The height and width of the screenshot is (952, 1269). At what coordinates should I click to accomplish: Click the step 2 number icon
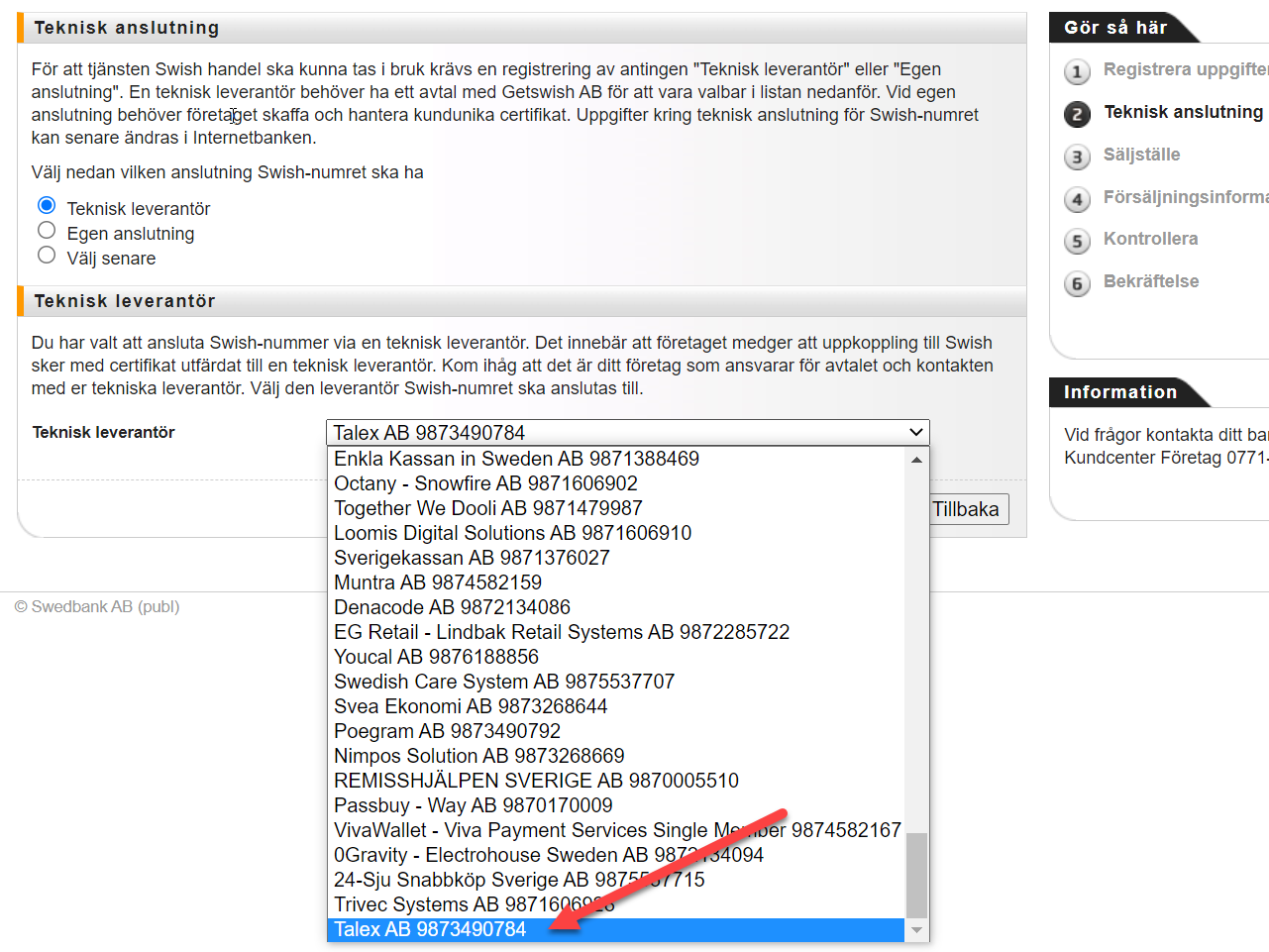1078,114
